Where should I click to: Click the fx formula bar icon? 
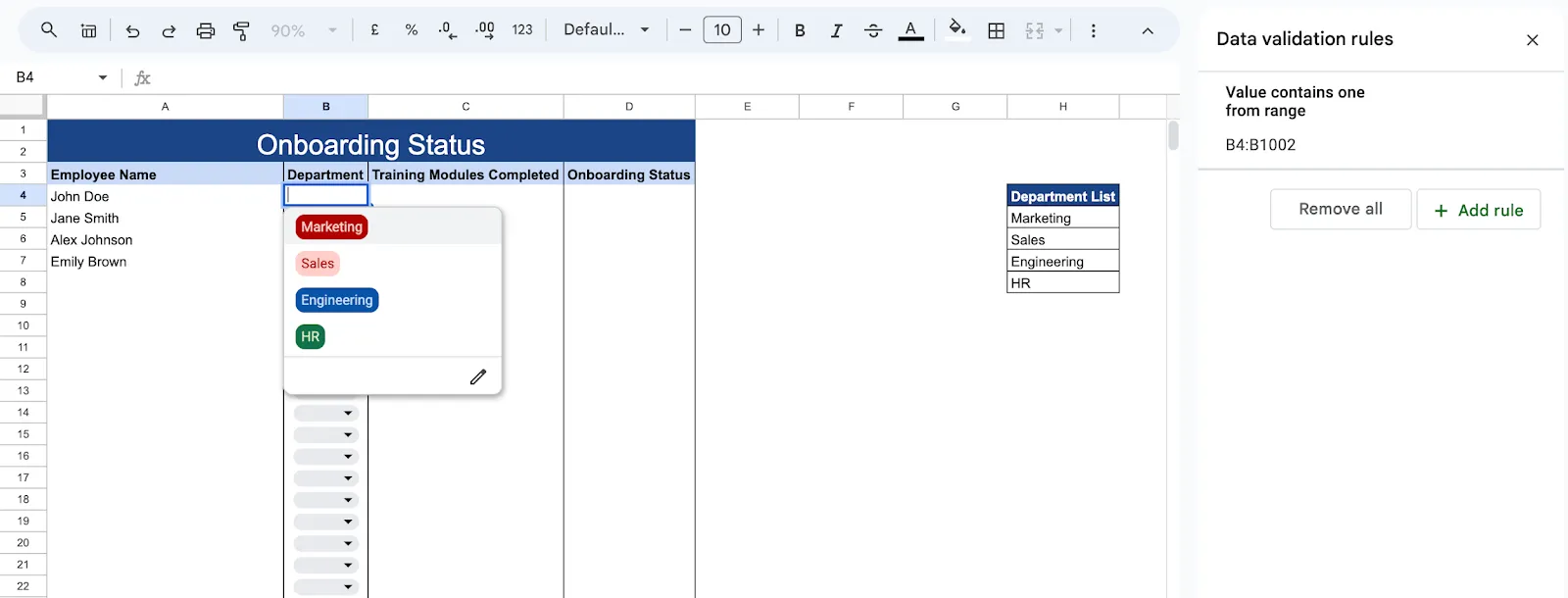142,77
